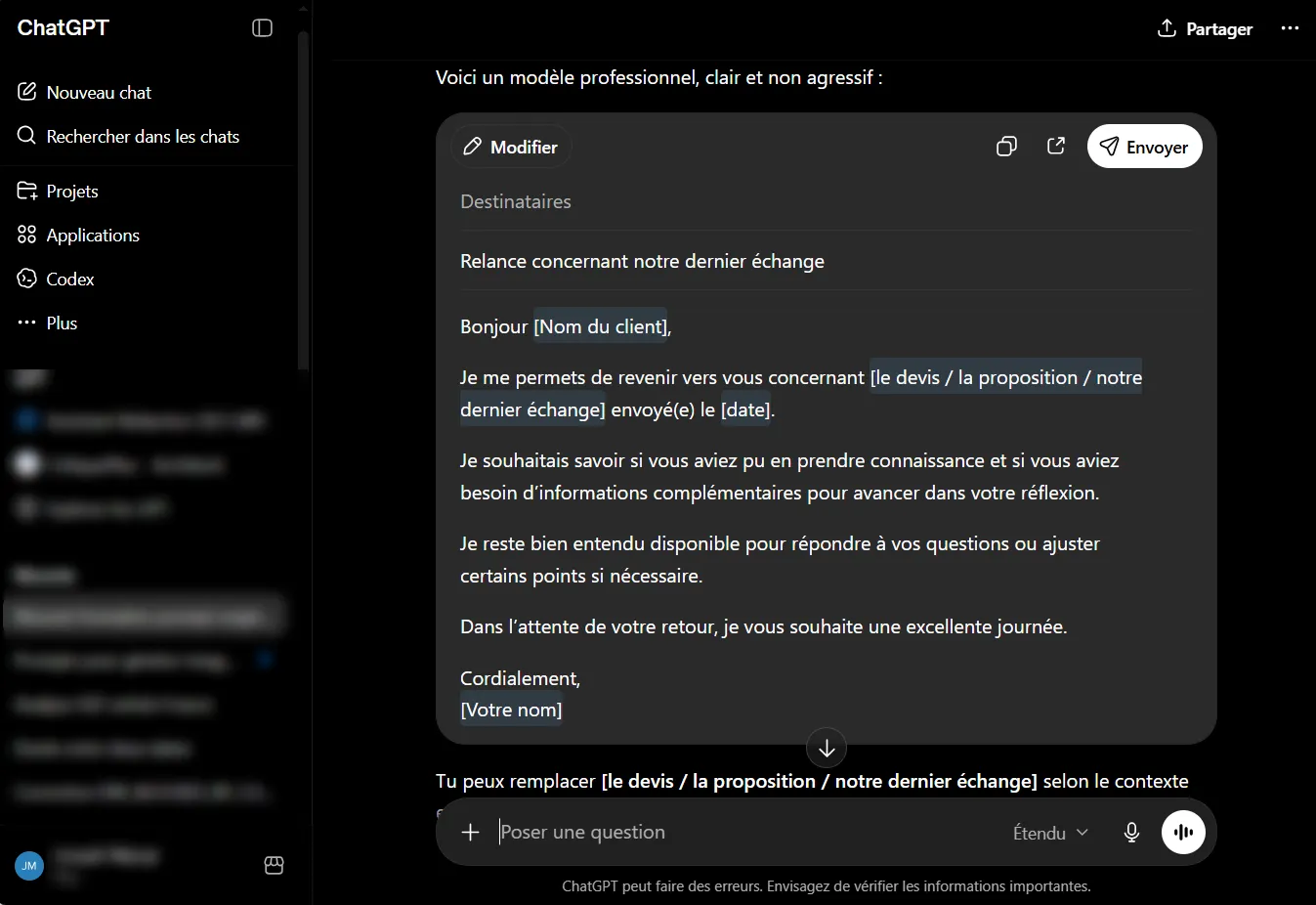Select the [date] placeholder

click(745, 409)
